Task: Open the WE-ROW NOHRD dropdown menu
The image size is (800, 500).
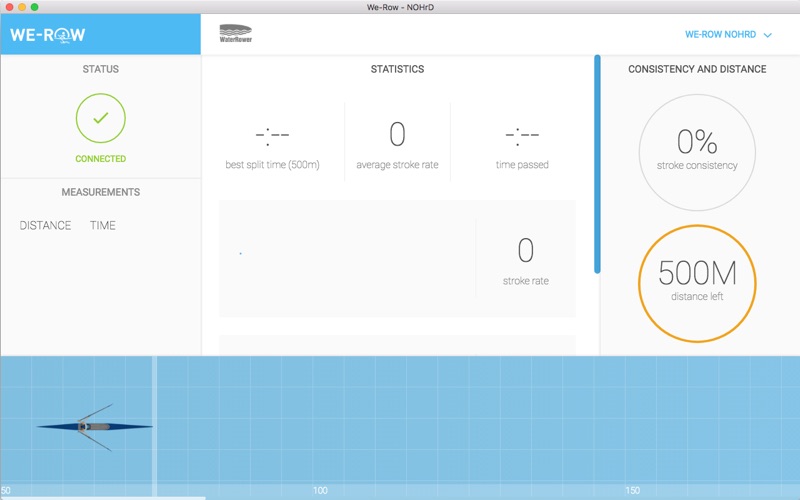Action: 728,35
